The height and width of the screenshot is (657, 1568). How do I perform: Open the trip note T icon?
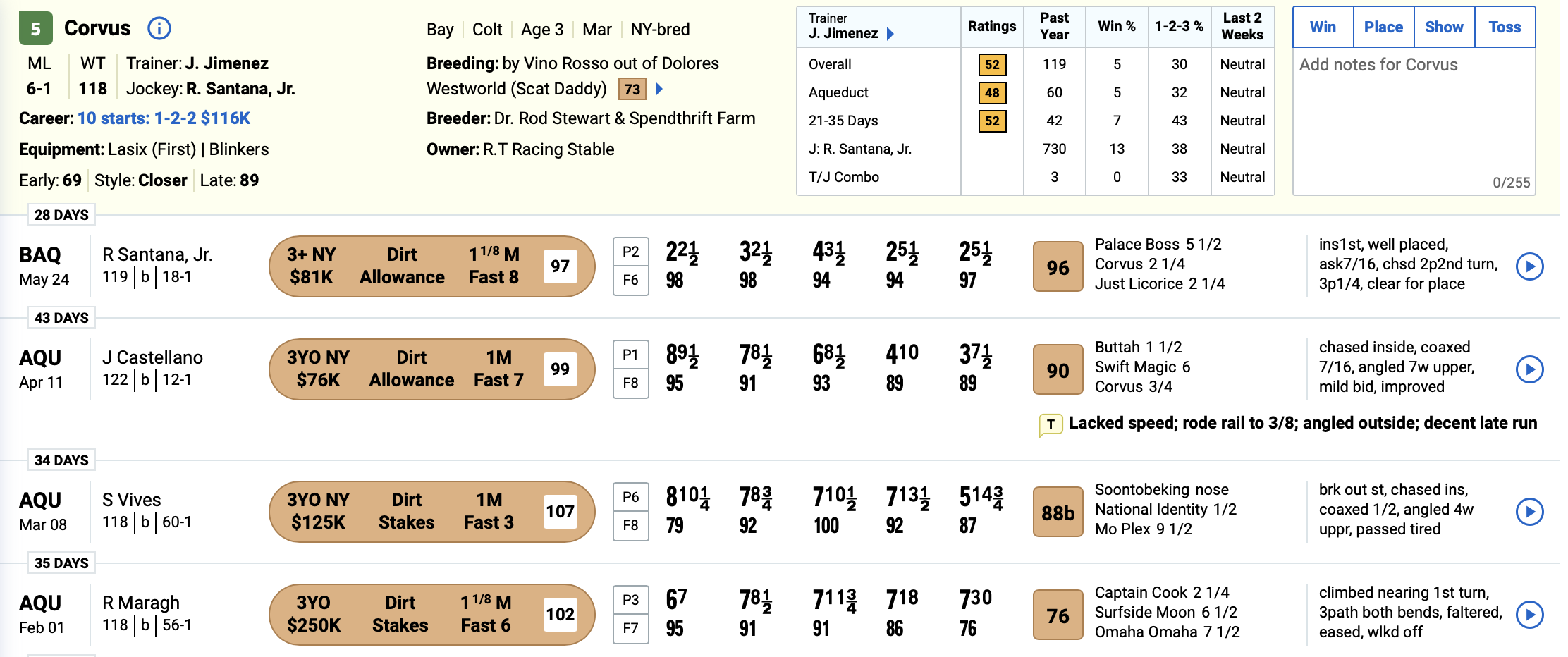(1051, 424)
